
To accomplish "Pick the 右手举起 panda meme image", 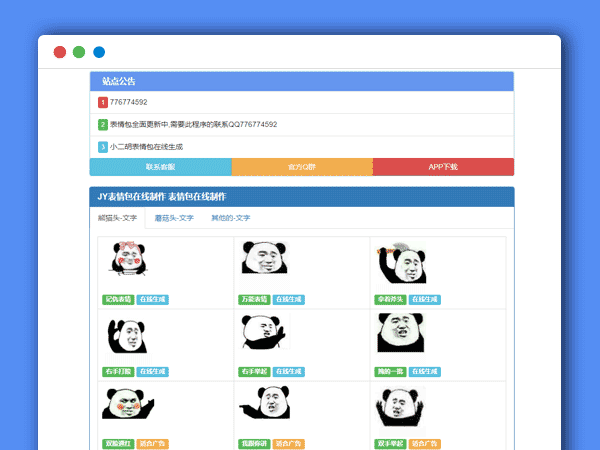I will pyautogui.click(x=264, y=332).
